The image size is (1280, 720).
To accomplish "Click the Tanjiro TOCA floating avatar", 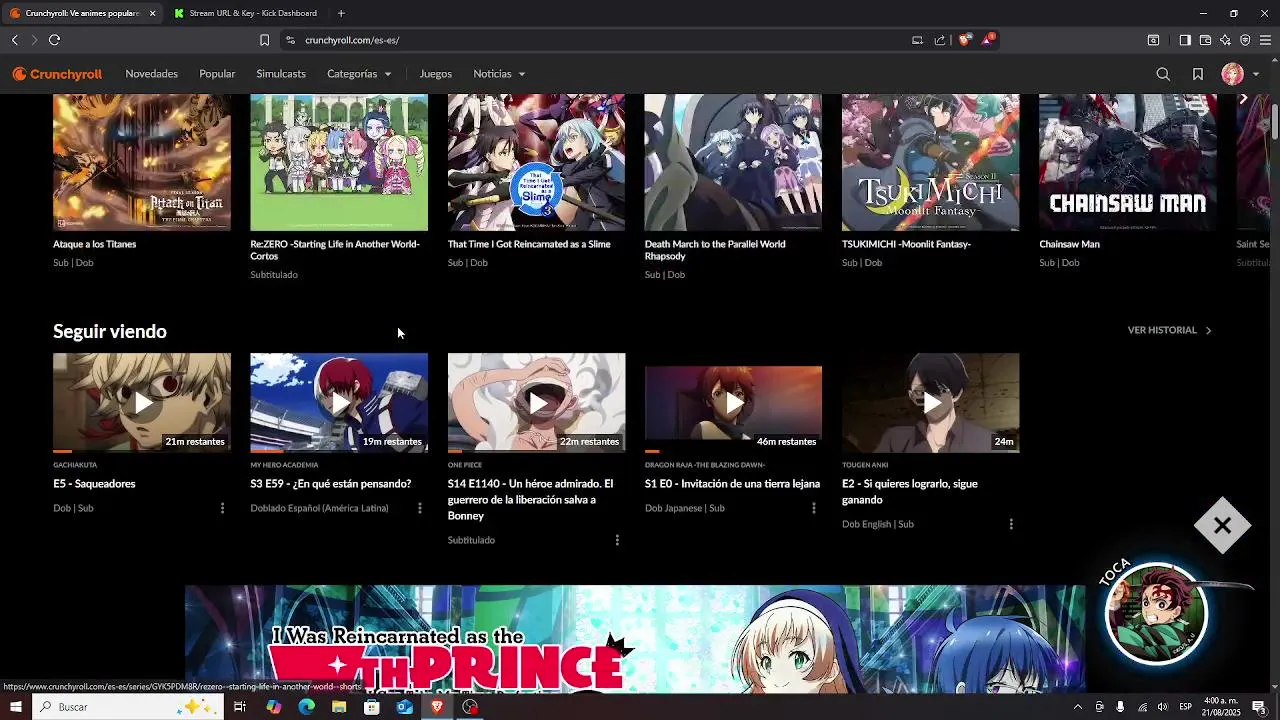I will 1156,614.
